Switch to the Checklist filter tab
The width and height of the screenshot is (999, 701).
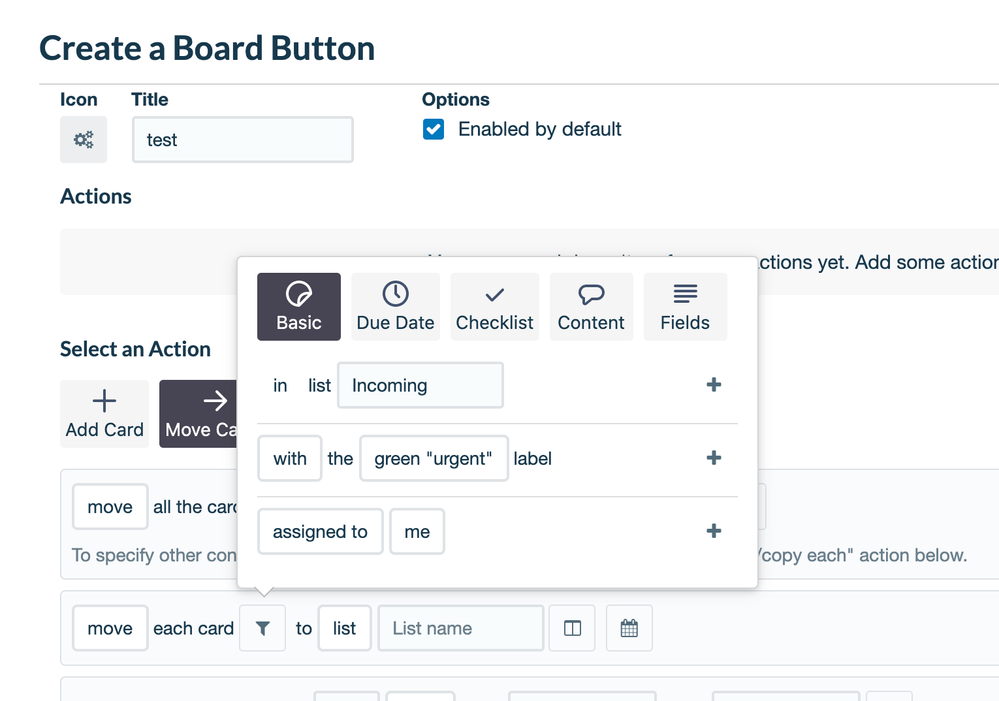(494, 307)
